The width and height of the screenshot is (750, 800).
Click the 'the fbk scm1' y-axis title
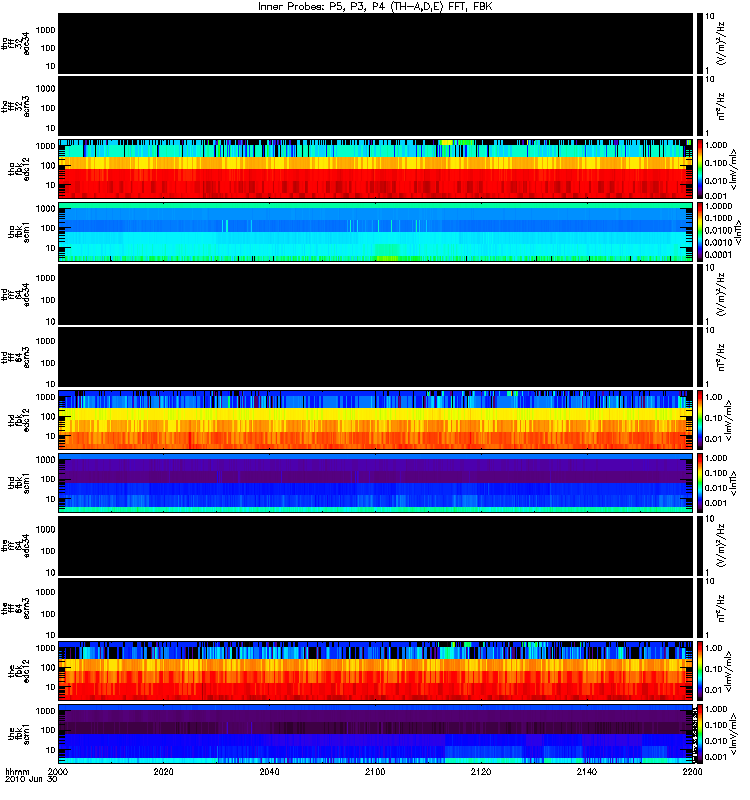click(x=19, y=734)
